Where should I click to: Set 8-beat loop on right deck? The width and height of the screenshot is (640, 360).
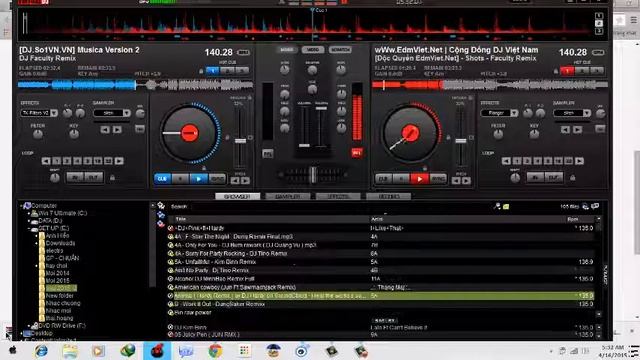548,161
